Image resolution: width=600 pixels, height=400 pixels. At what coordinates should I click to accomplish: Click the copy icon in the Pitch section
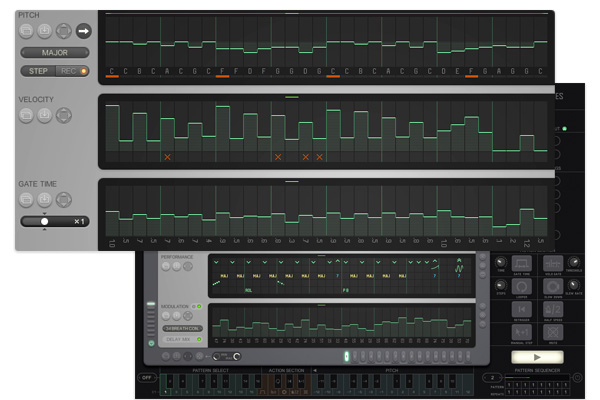coord(26,31)
